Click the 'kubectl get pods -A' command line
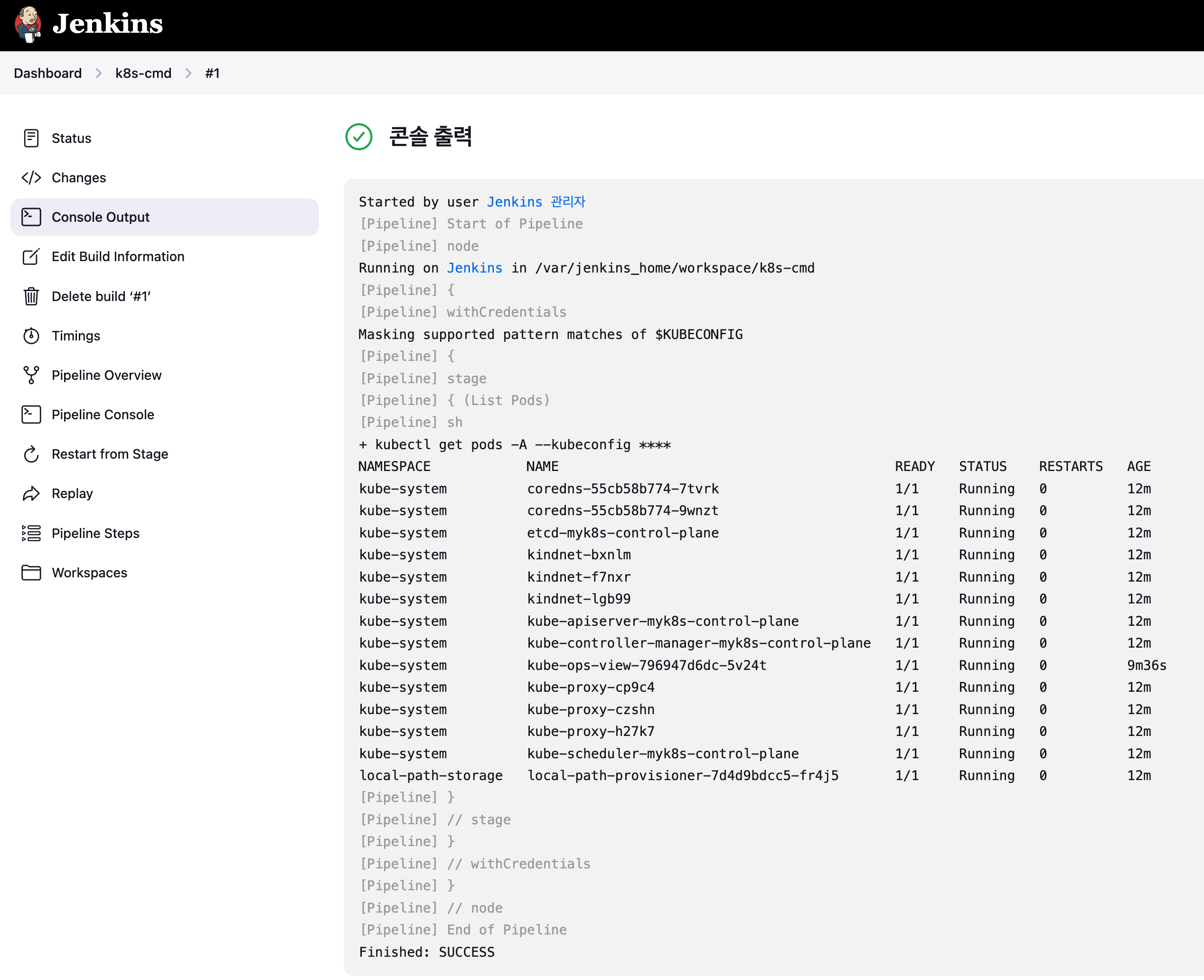This screenshot has width=1204, height=980. (x=515, y=445)
